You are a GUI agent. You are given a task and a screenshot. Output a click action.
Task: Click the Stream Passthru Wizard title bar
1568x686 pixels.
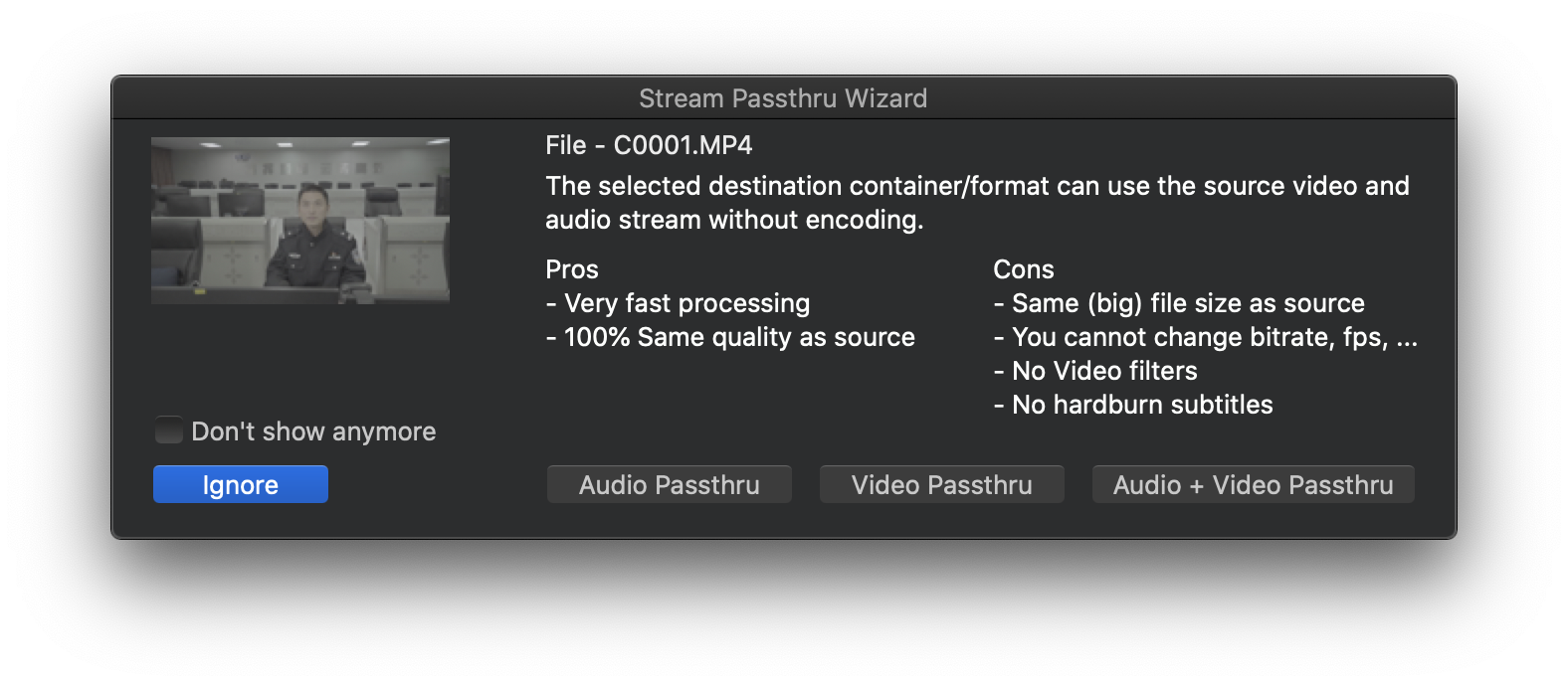coord(783,98)
